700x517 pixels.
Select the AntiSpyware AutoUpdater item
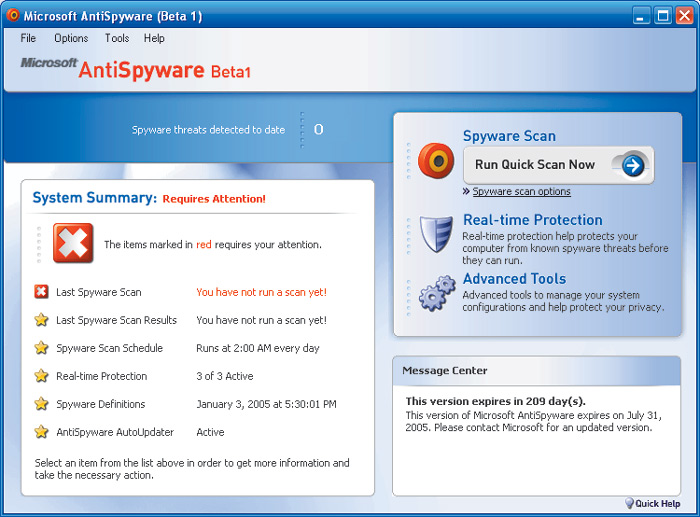115,432
